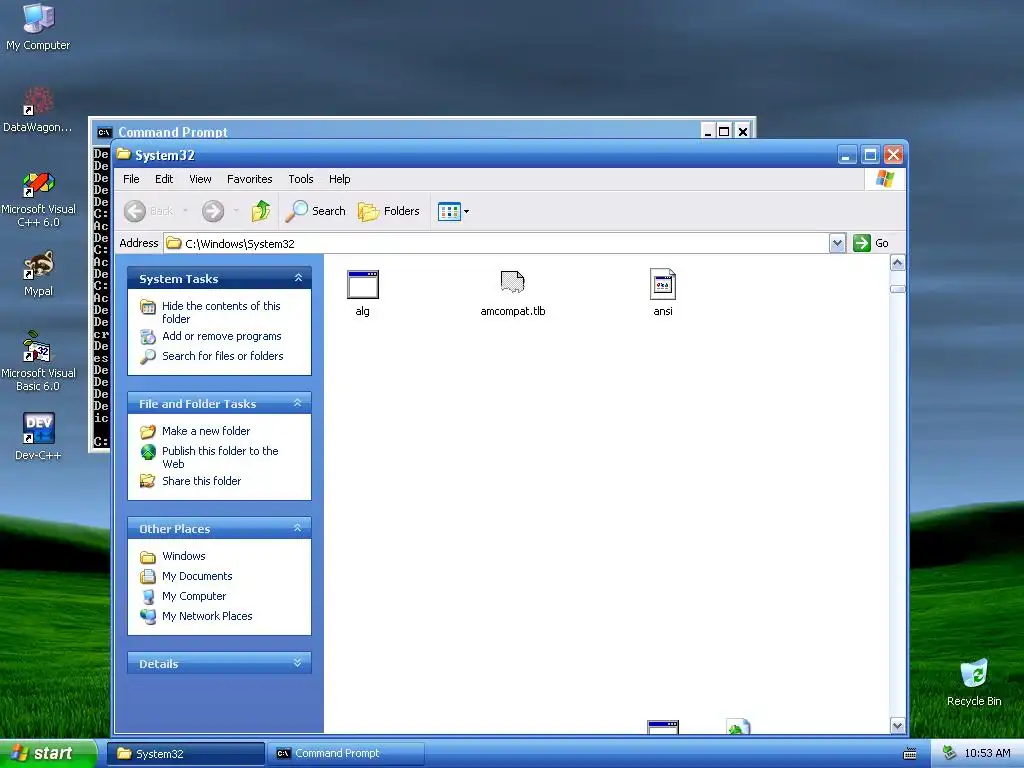
Task: Select My Computer desktop icon
Action: 38,27
